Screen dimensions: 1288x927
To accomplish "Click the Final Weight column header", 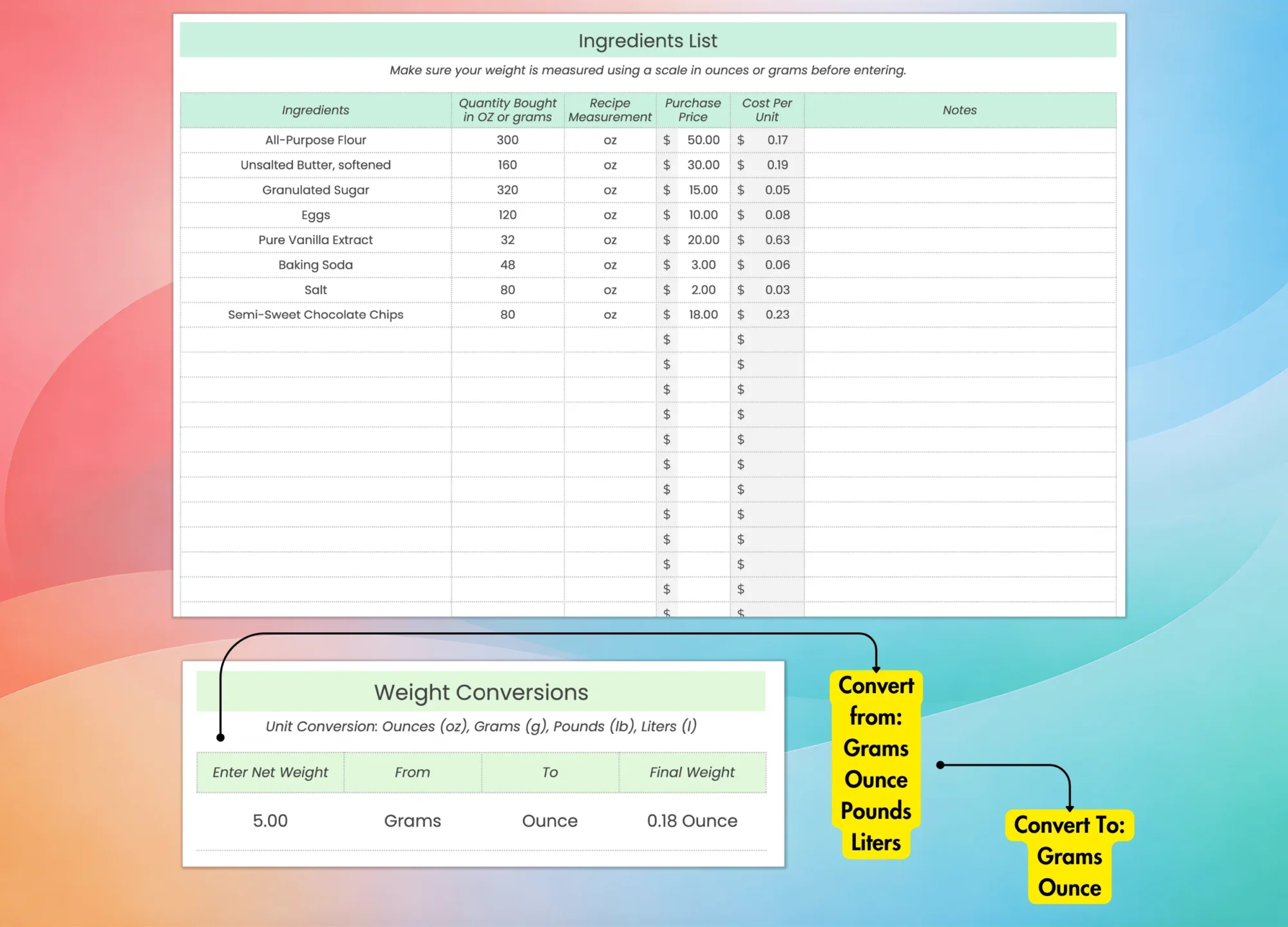I will tap(692, 772).
